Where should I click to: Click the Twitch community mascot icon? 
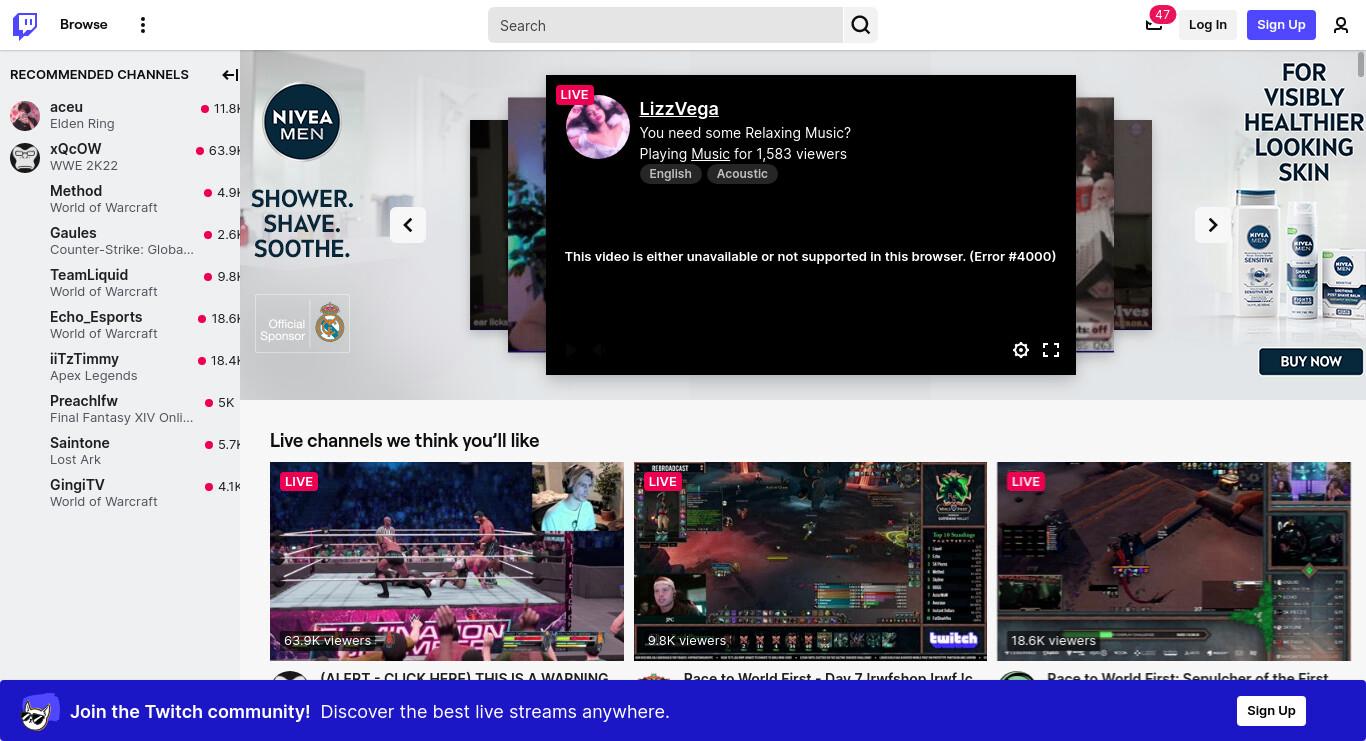(x=38, y=711)
